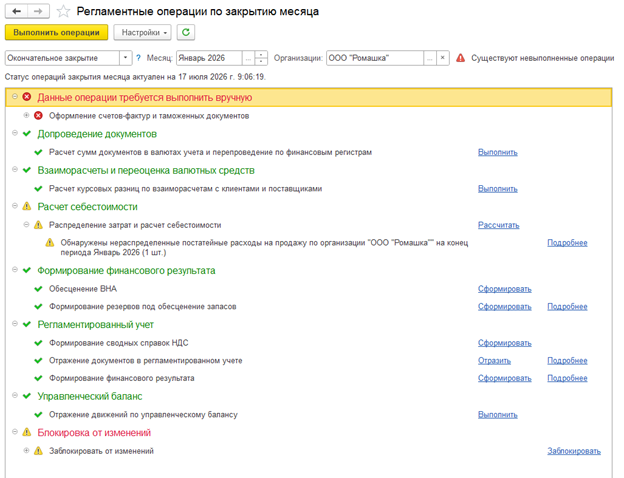This screenshot has width=624, height=478.
Task: Click the Заблокировать link
Action: pos(574,451)
